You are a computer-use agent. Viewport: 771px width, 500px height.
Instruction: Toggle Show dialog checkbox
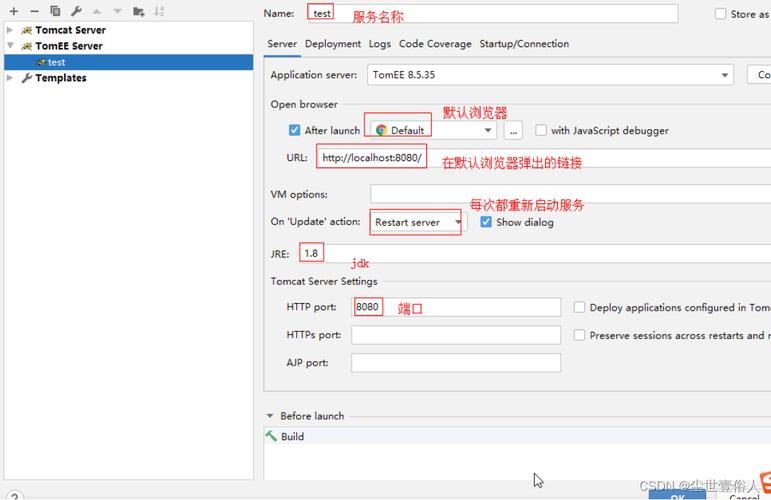coord(486,222)
